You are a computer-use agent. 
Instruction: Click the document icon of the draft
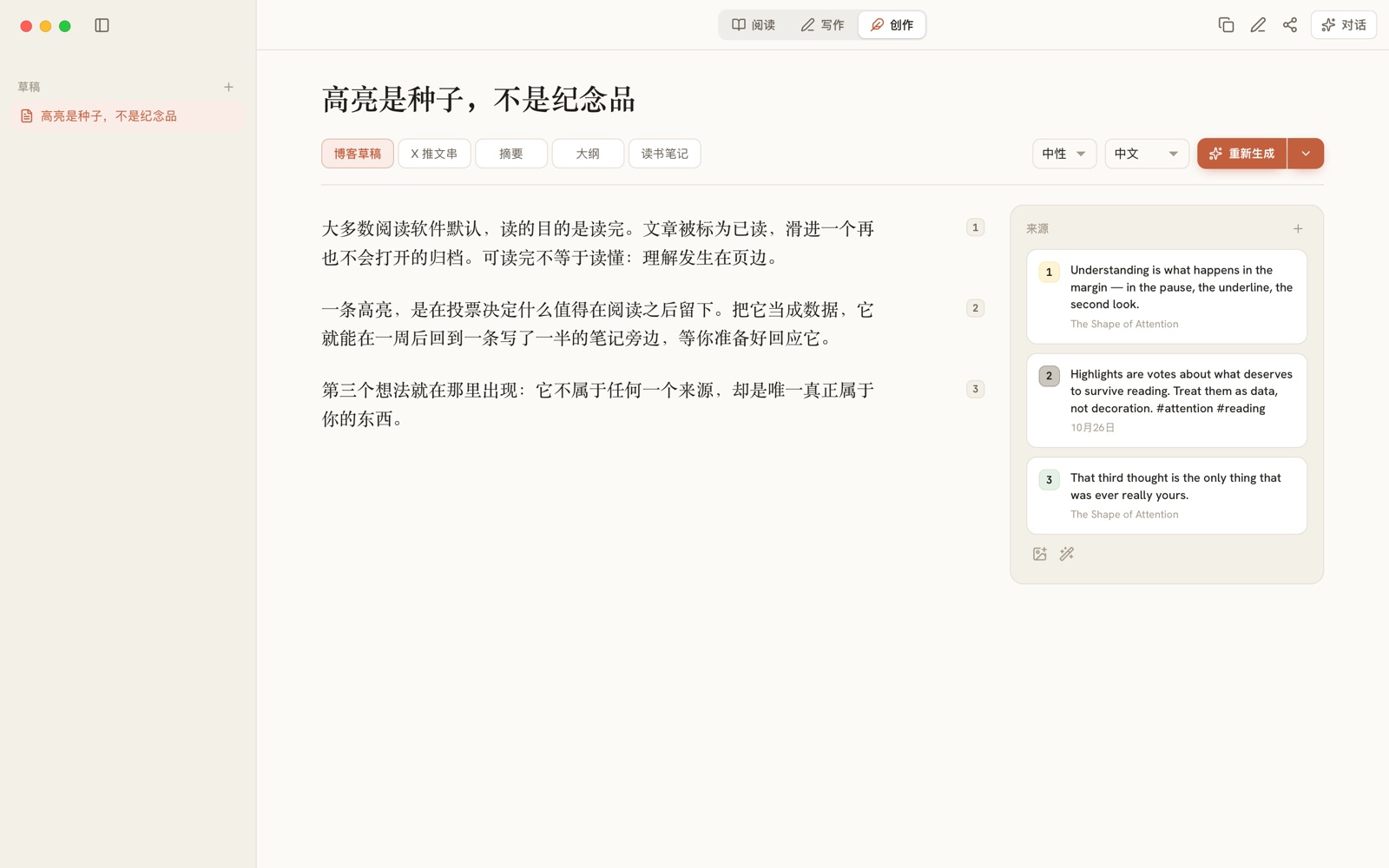[27, 115]
